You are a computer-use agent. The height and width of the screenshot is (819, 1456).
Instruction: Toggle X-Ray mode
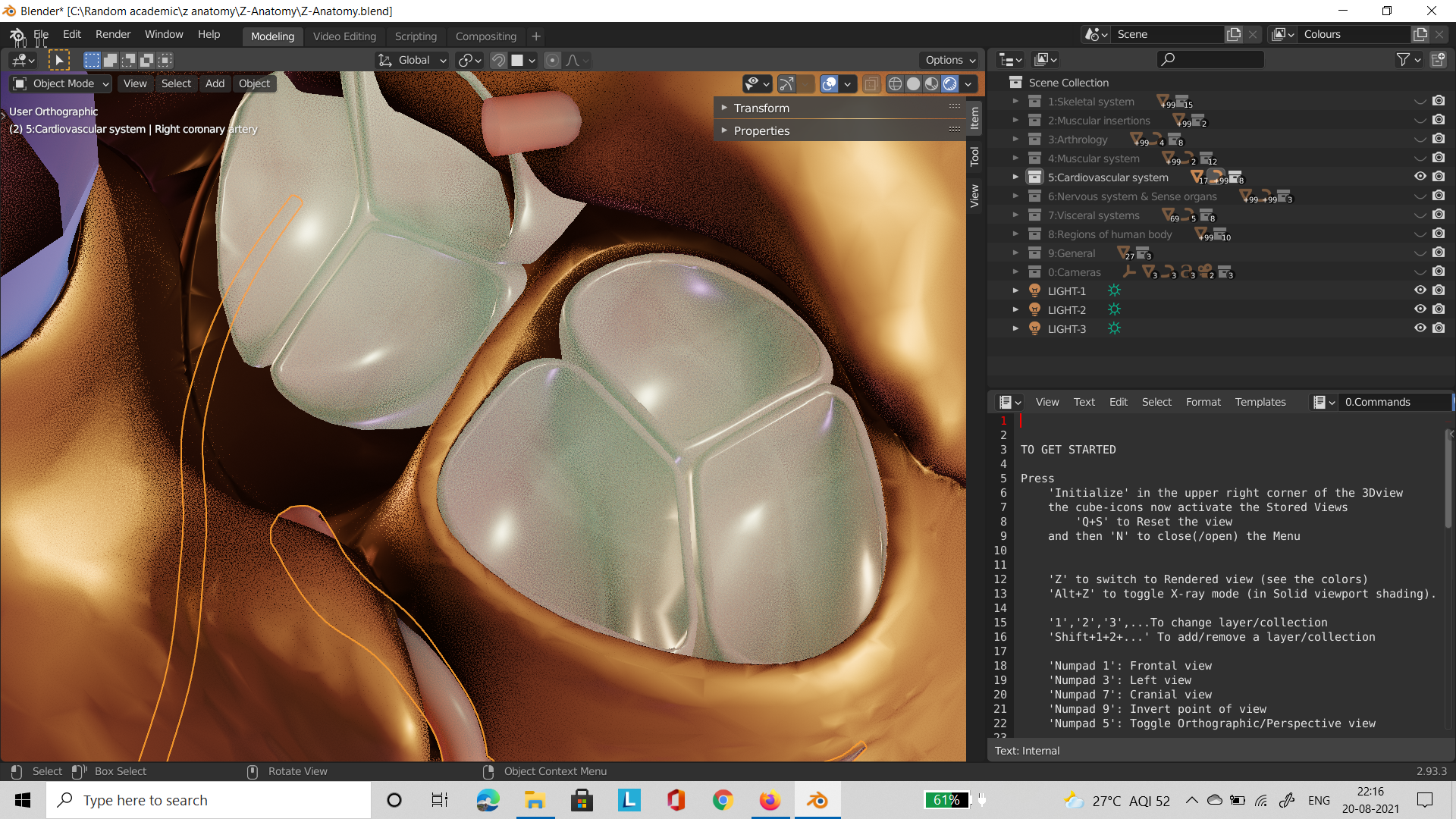click(x=871, y=84)
